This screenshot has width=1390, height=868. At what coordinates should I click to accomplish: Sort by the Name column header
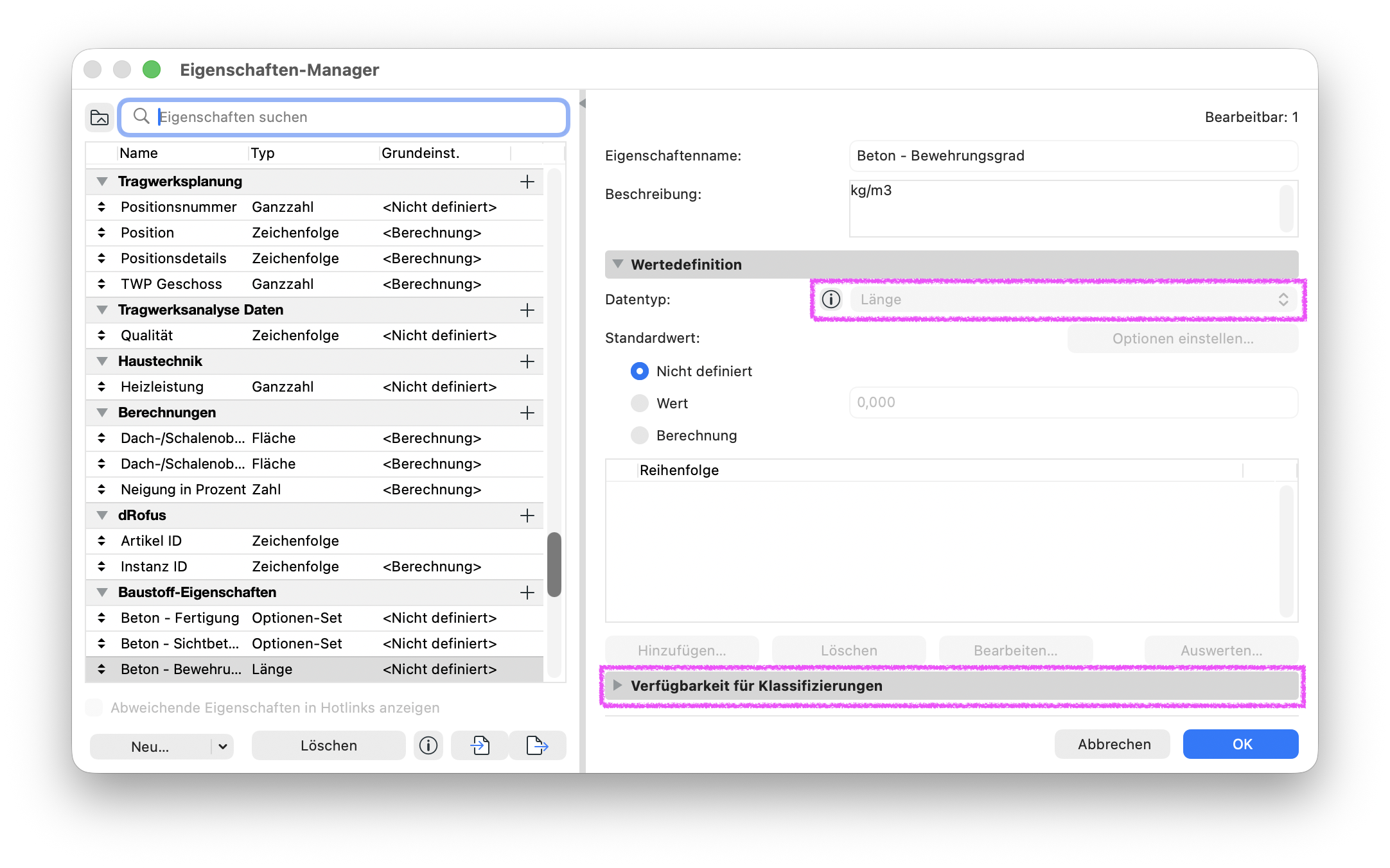[x=182, y=153]
